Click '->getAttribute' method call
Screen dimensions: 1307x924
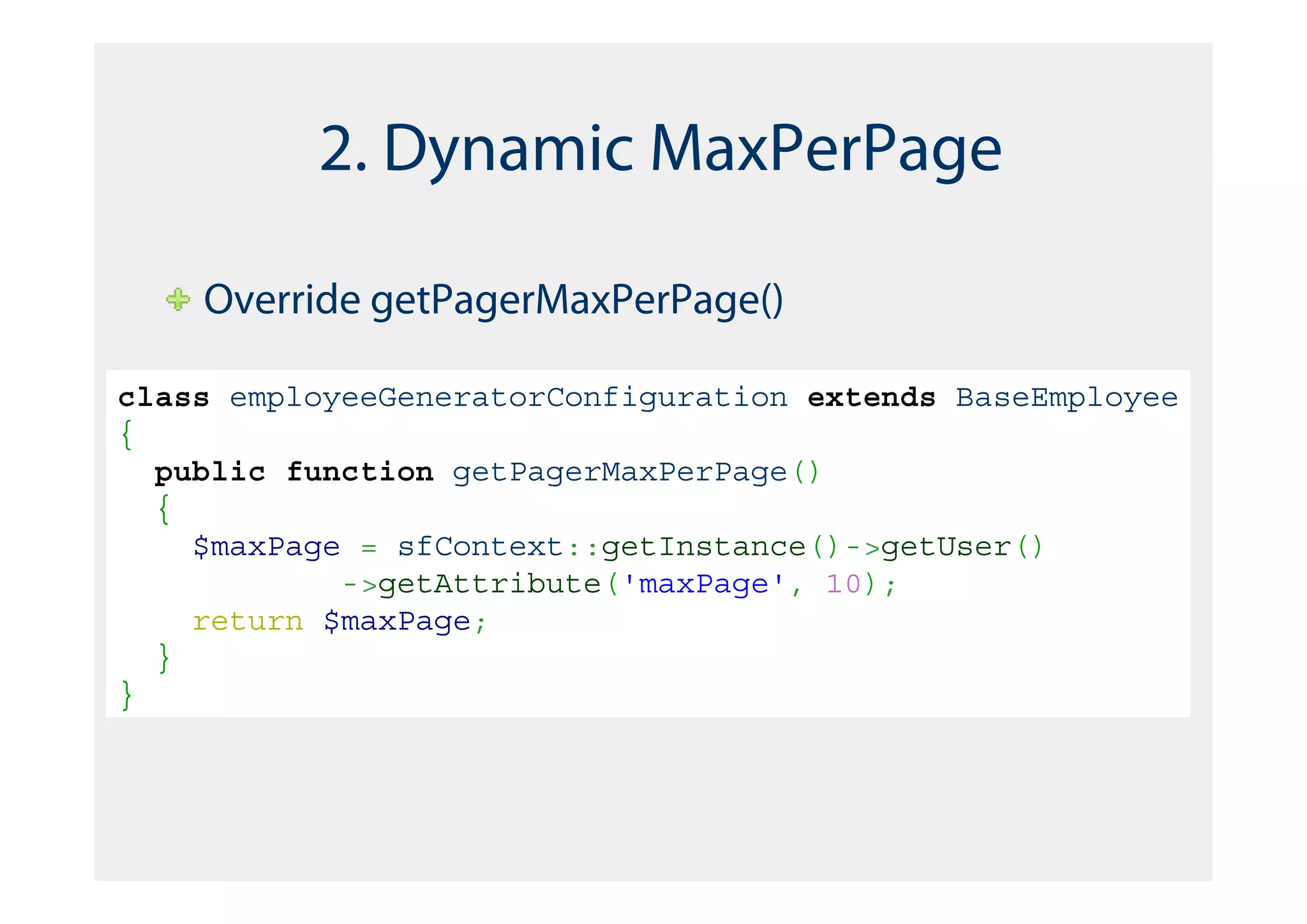pos(472,585)
